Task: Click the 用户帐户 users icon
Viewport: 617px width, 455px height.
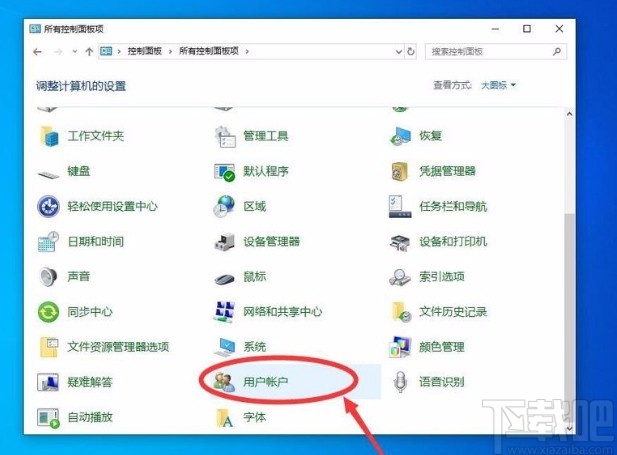Action: coord(224,382)
